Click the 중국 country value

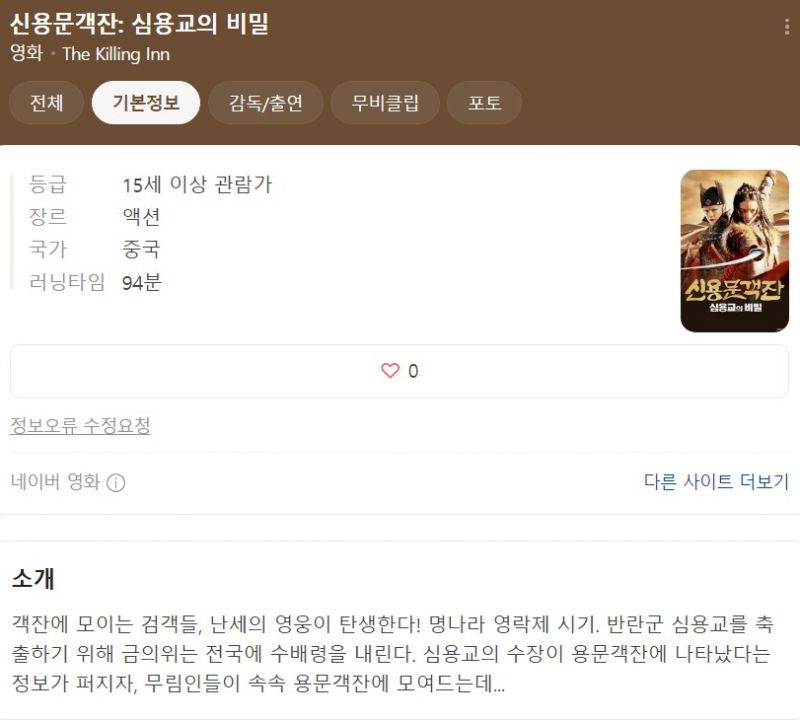[141, 250]
